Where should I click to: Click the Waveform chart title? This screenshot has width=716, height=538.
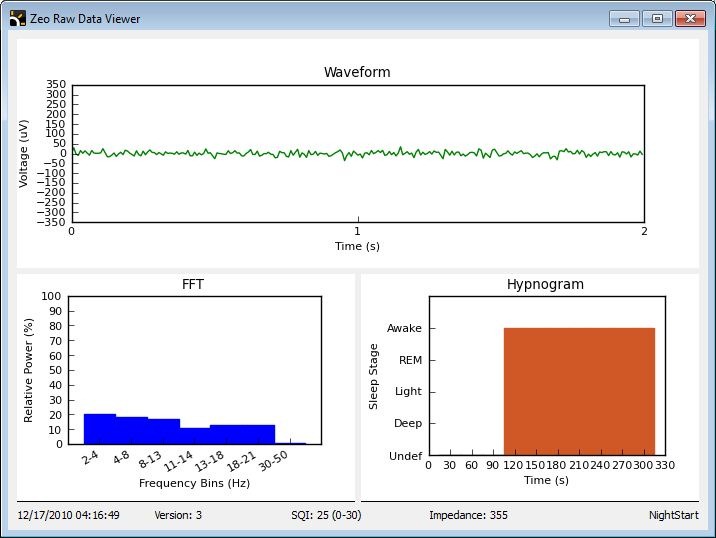357,72
